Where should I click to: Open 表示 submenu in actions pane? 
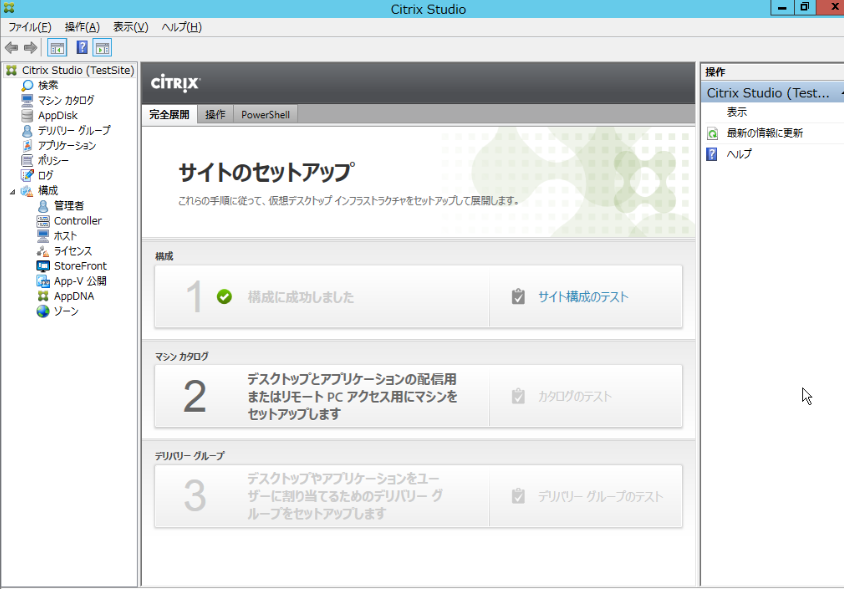pyautogui.click(x=737, y=112)
